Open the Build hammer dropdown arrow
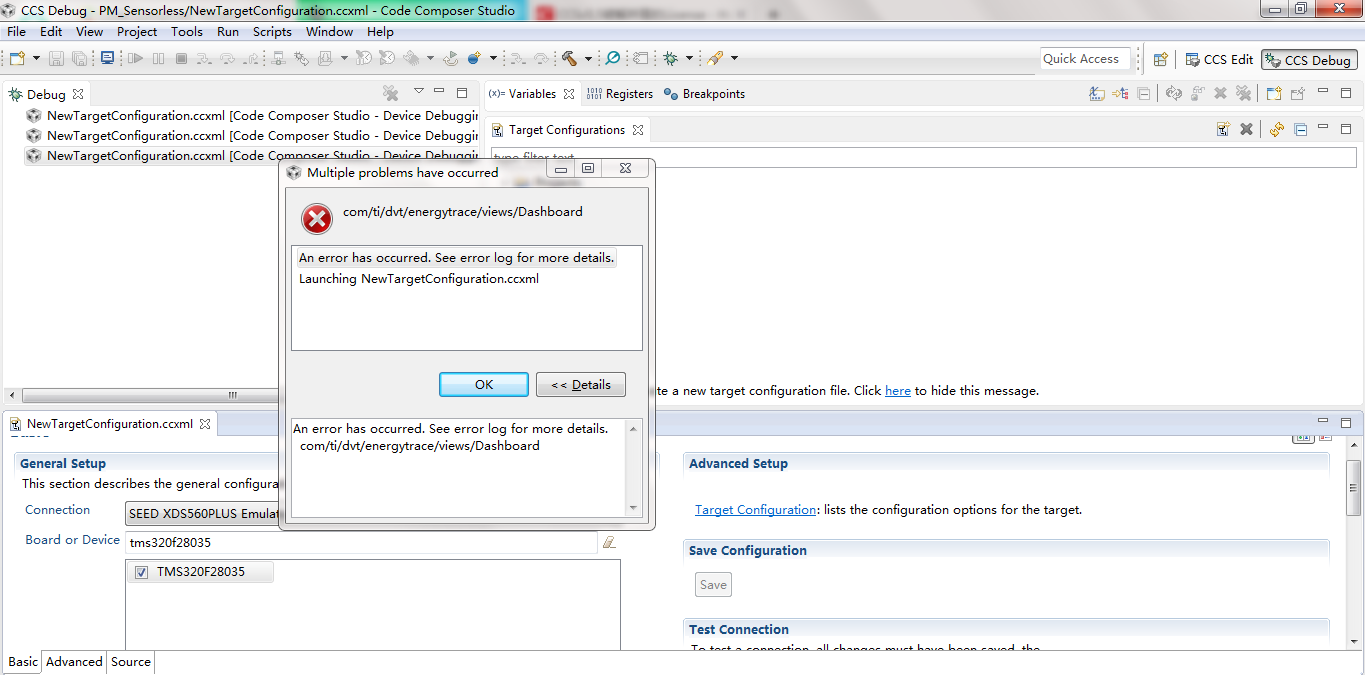 588,59
